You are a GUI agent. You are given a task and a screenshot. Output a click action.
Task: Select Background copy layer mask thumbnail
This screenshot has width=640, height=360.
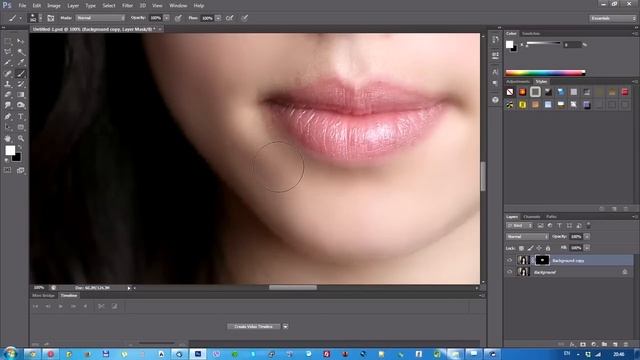(x=542, y=260)
